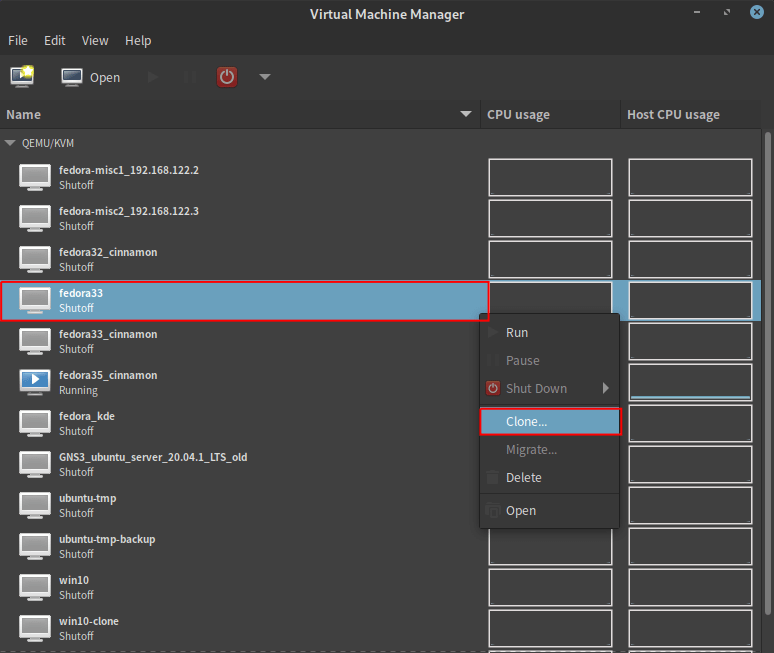Select the fedora35_cinnamon name text
The height and width of the screenshot is (653, 774).
click(108, 375)
